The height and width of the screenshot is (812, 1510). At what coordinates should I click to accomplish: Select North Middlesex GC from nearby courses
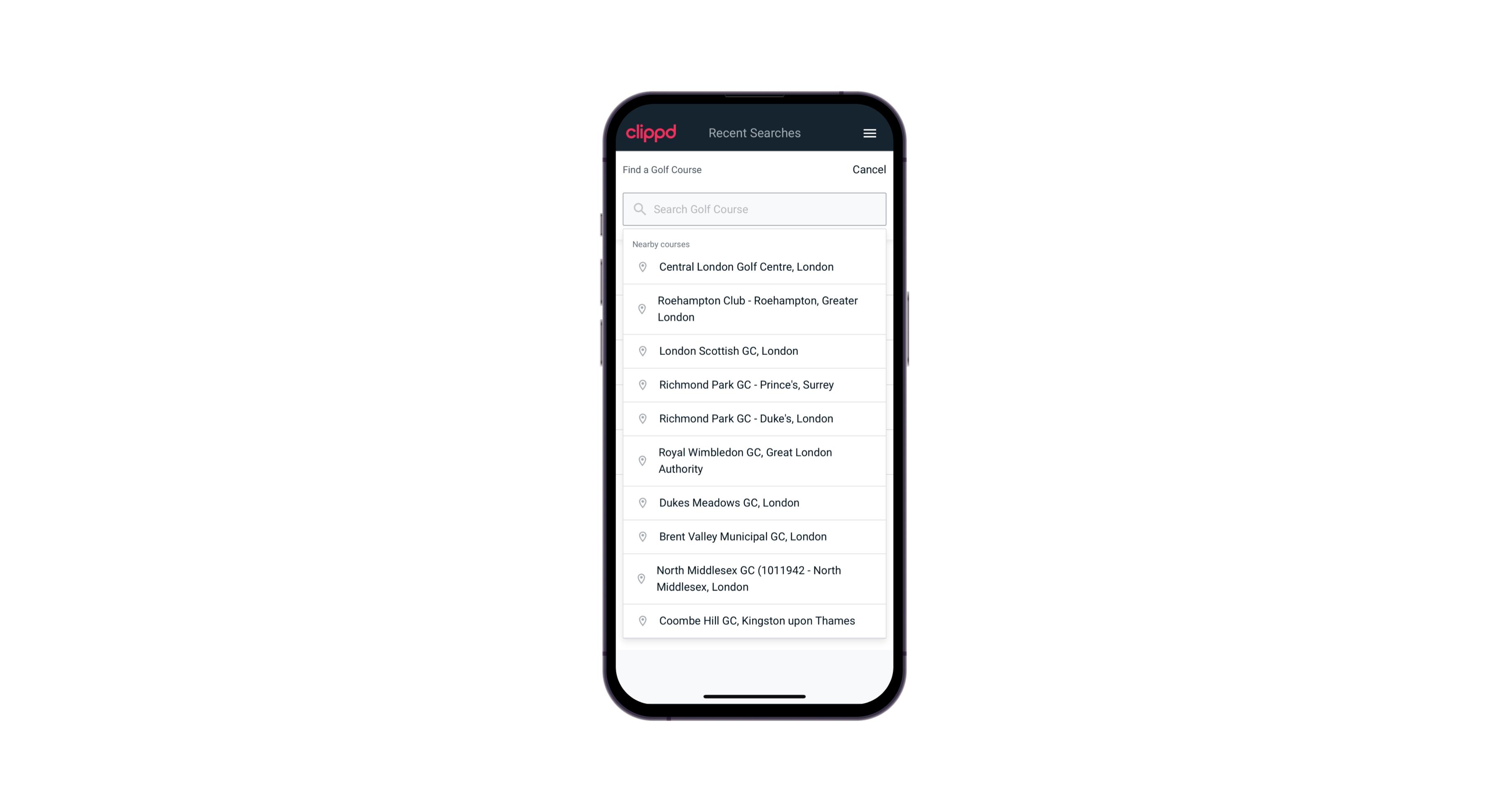tap(755, 578)
